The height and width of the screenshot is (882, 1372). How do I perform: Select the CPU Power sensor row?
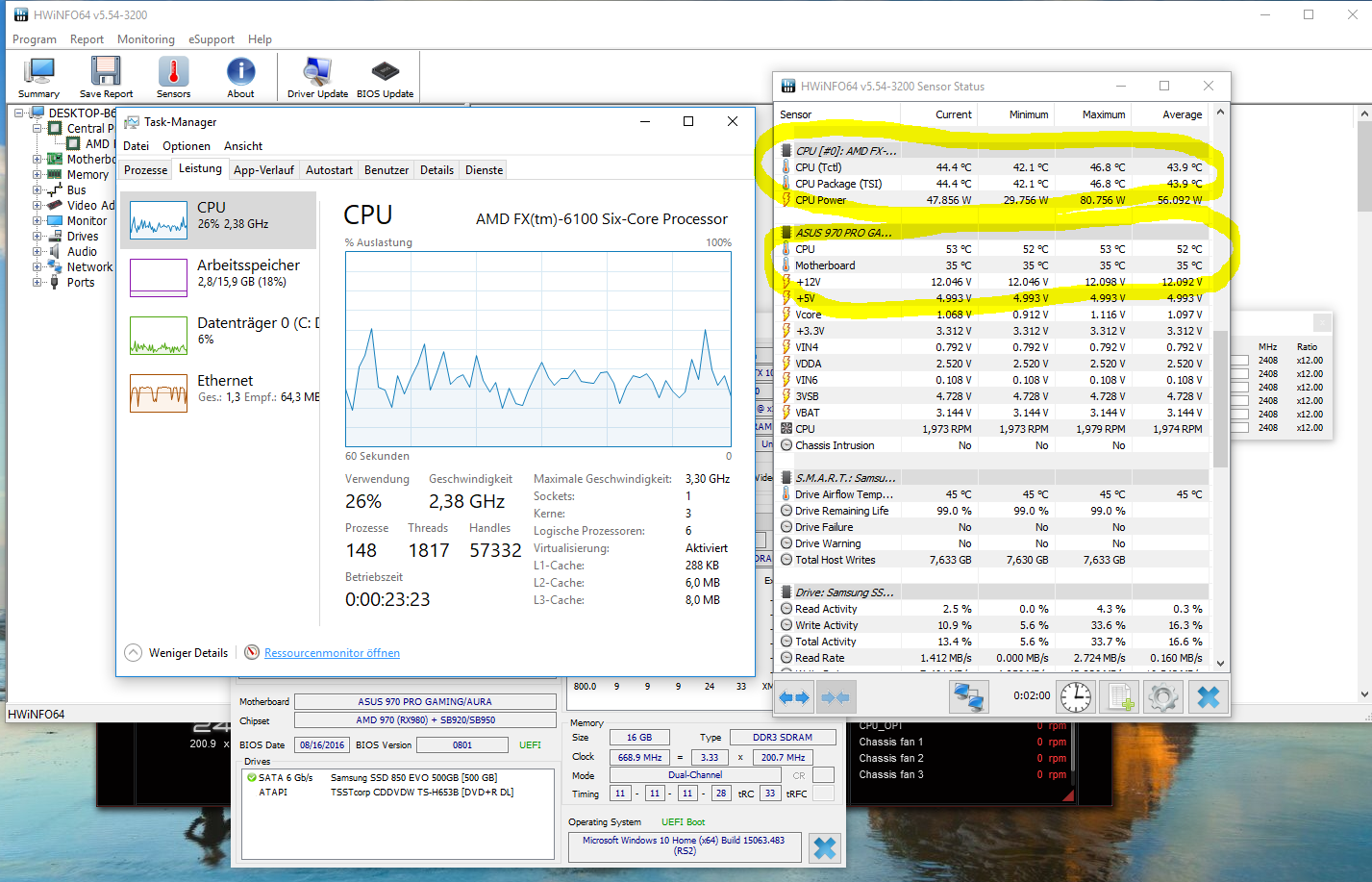point(992,200)
